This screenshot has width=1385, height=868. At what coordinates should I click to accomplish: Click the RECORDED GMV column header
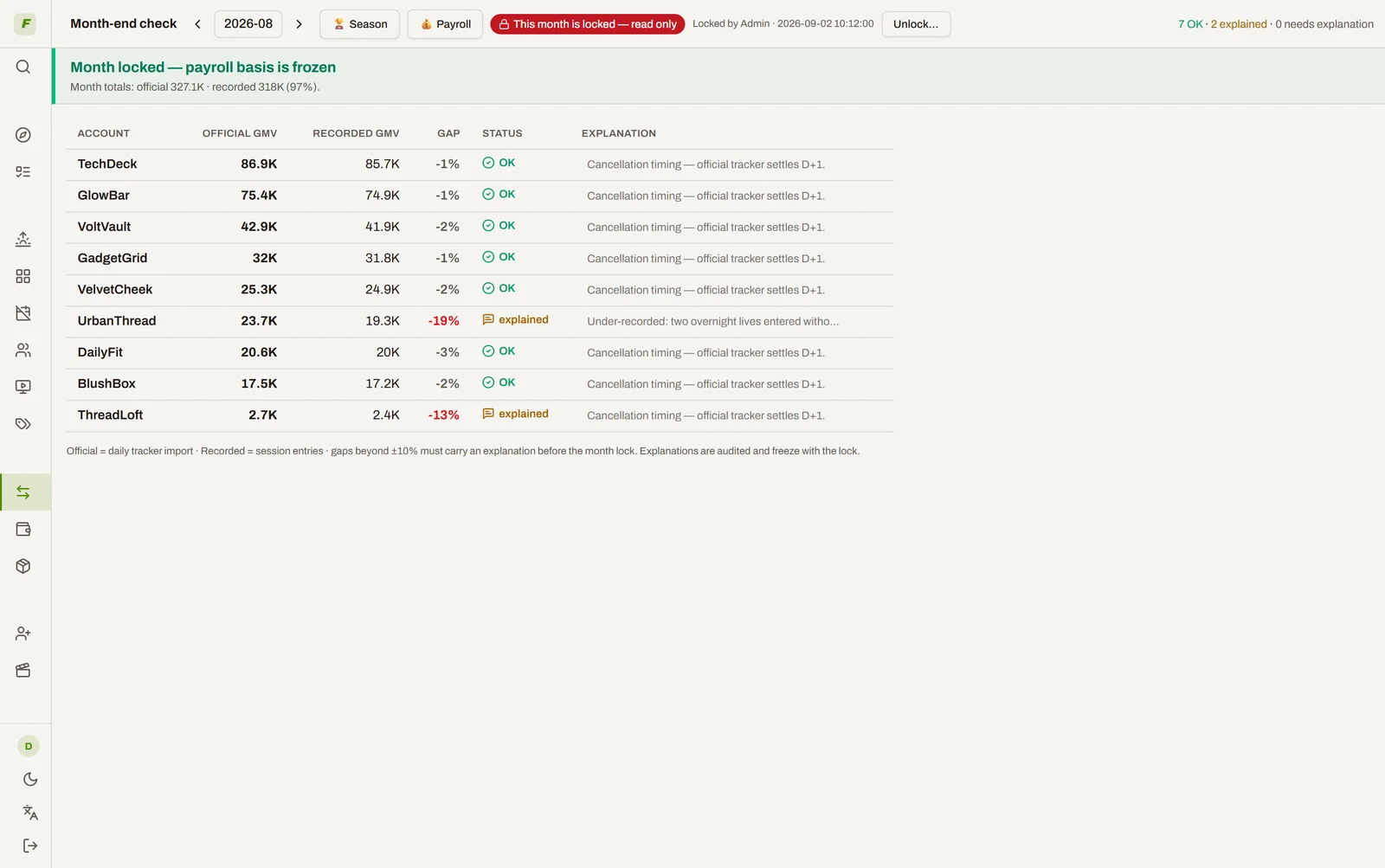[356, 133]
